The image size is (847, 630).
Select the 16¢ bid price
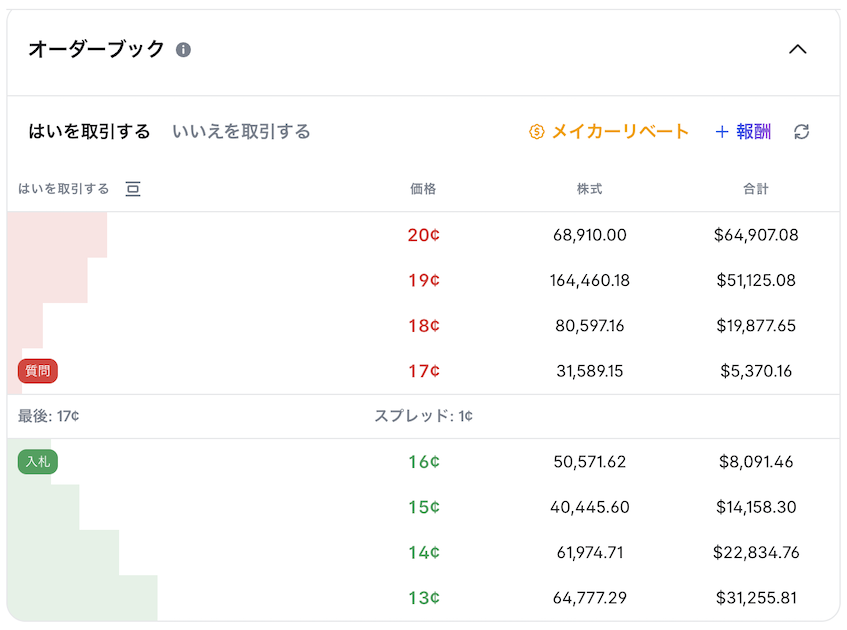424,462
